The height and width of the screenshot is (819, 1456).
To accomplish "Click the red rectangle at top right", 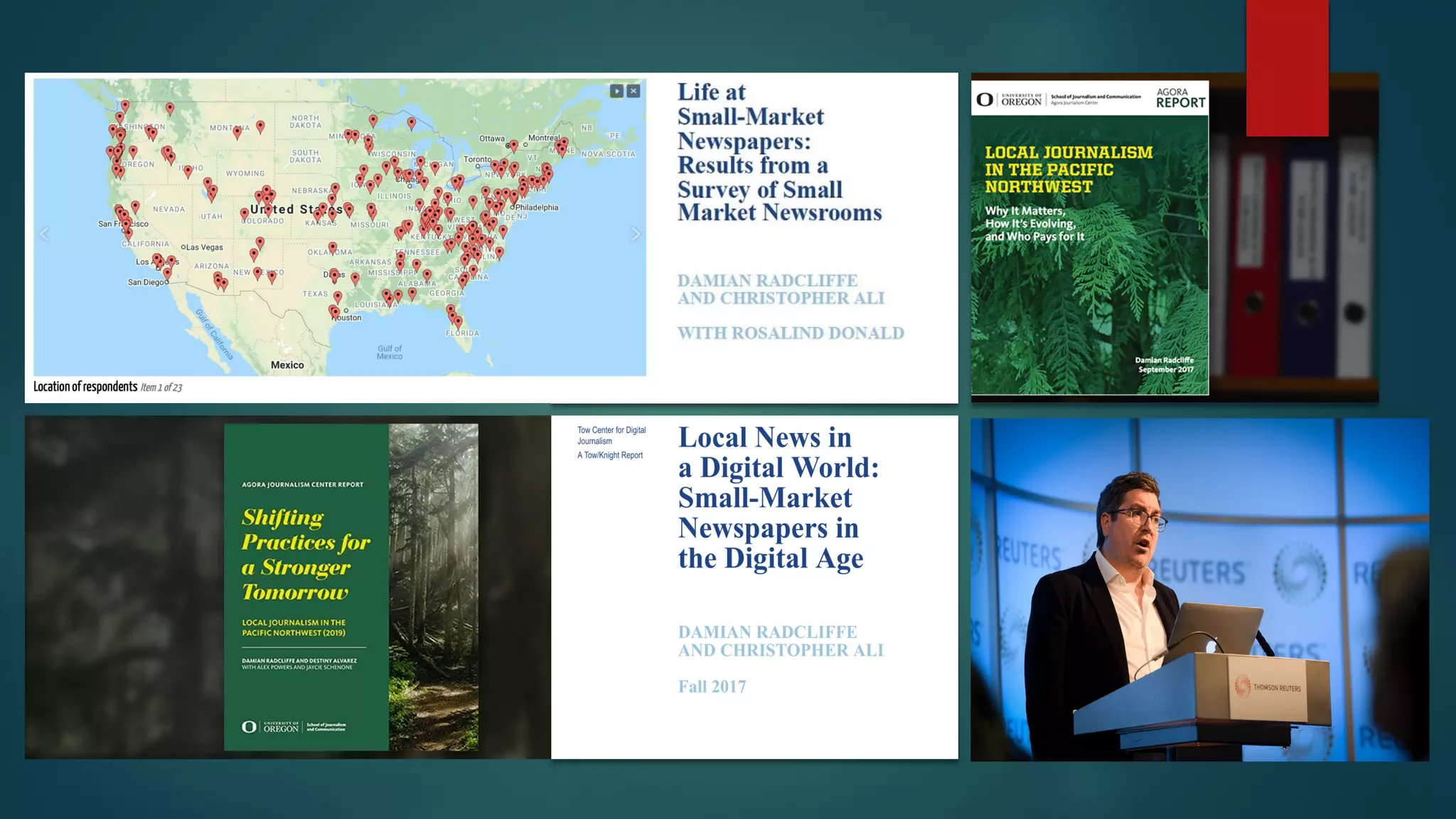I will point(1287,68).
